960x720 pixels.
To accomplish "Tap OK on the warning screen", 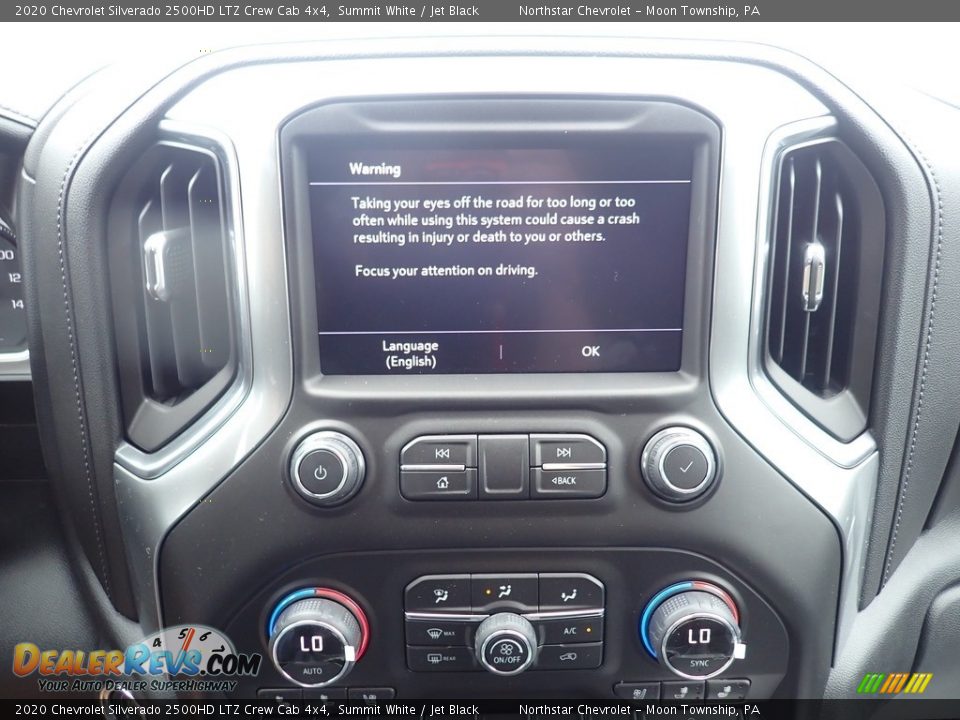I will click(590, 351).
